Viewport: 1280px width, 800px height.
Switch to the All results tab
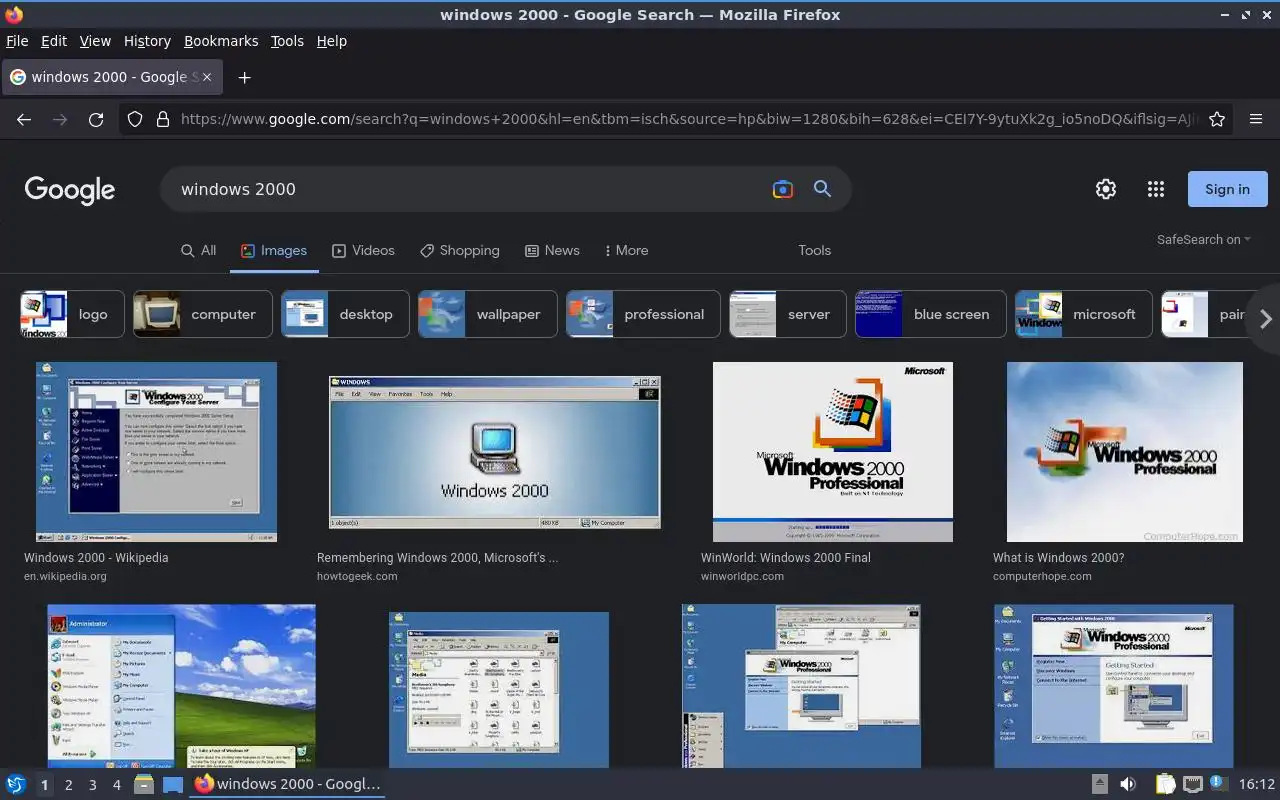(198, 250)
